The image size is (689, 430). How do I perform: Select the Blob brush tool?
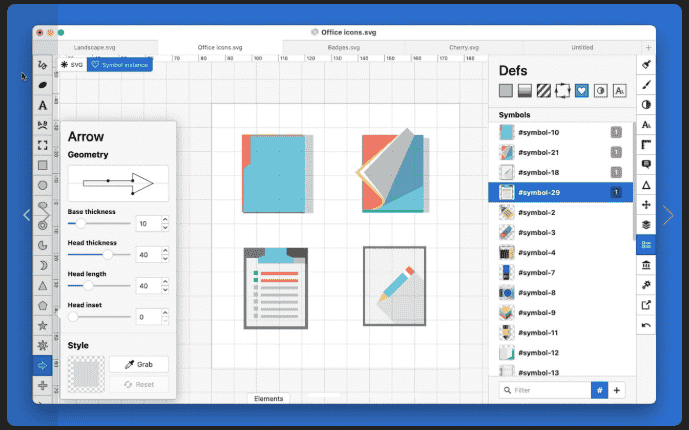pos(42,85)
